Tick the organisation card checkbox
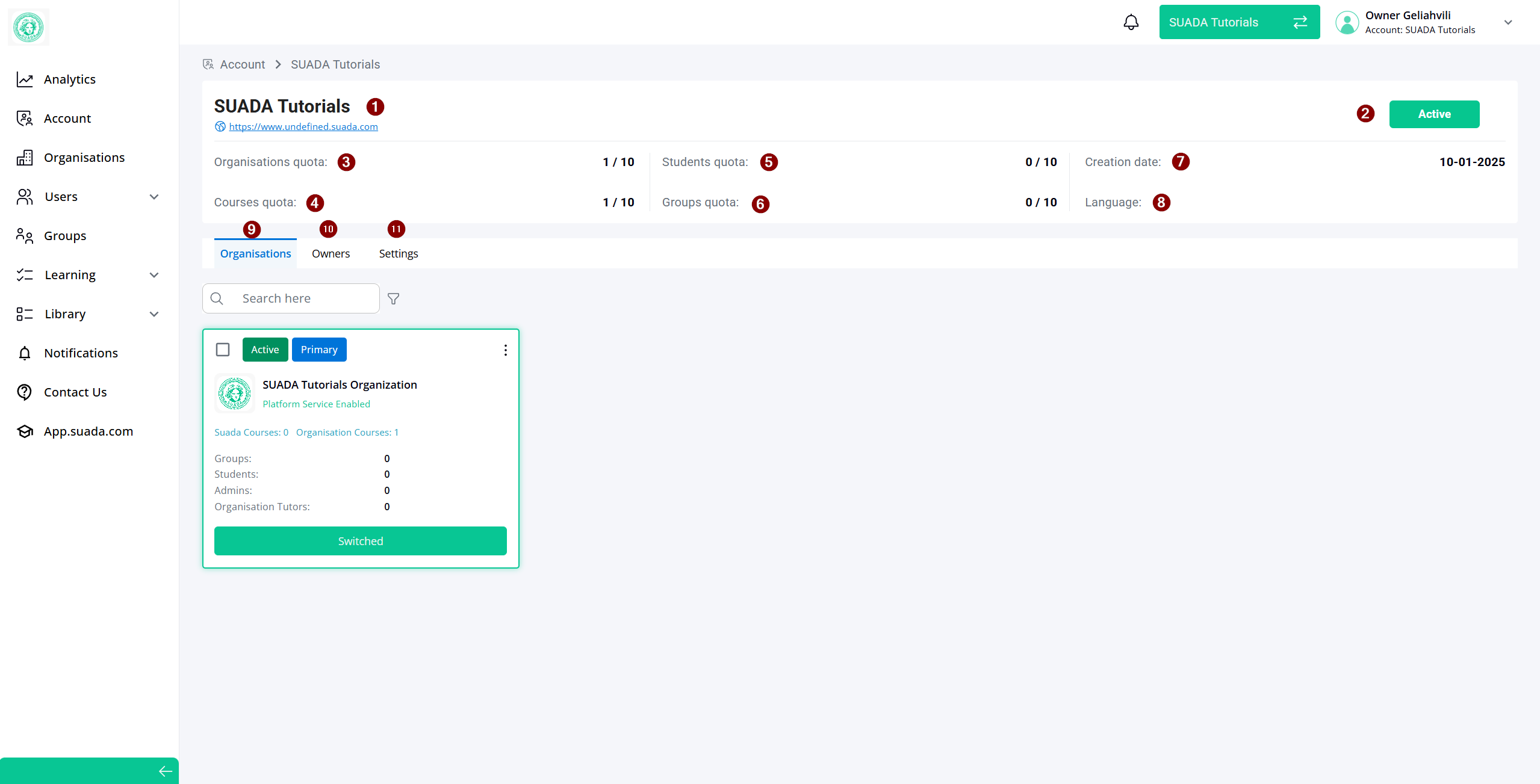This screenshot has width=1540, height=784. pyautogui.click(x=223, y=350)
